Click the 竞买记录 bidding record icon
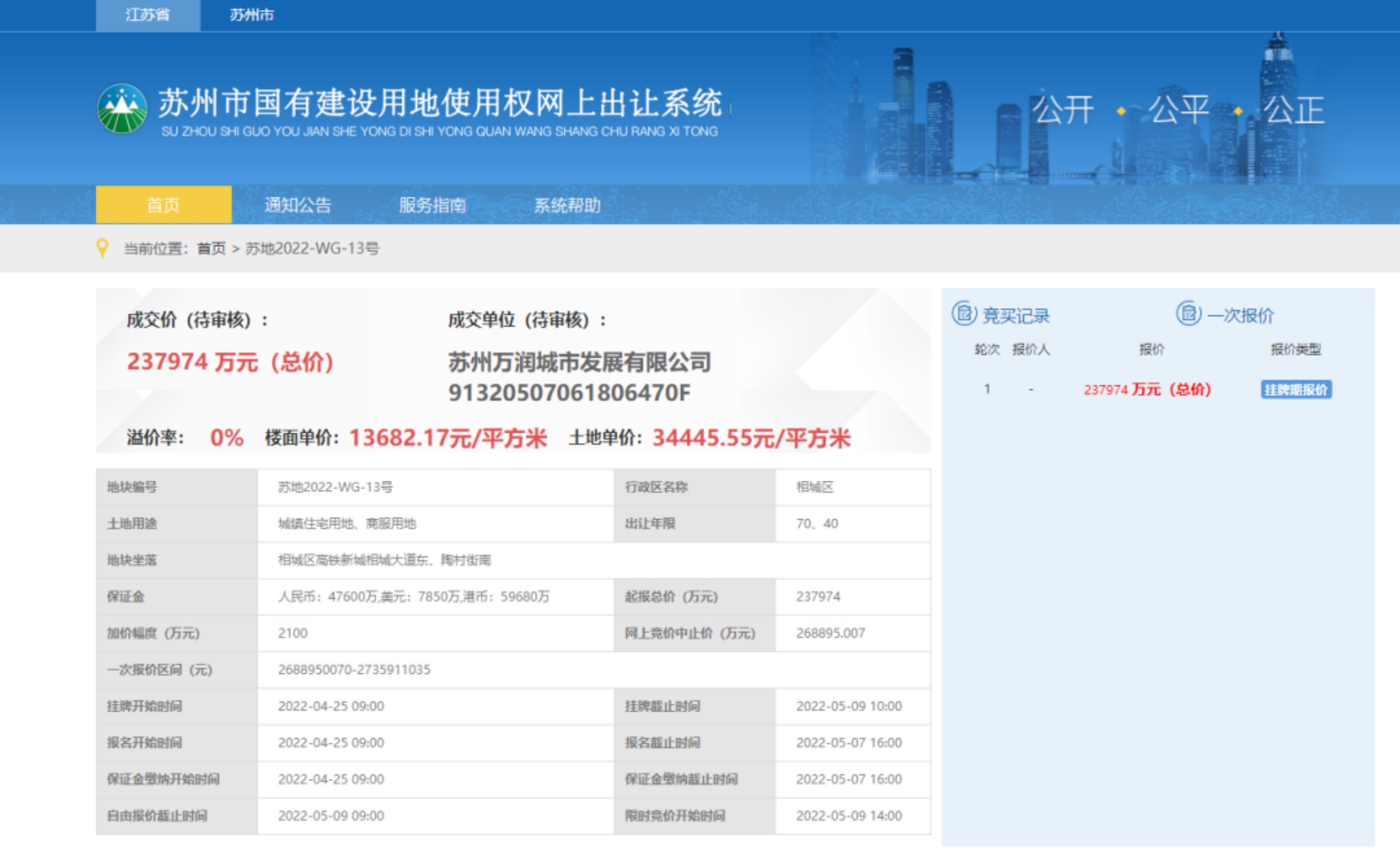 pyautogui.click(x=964, y=313)
